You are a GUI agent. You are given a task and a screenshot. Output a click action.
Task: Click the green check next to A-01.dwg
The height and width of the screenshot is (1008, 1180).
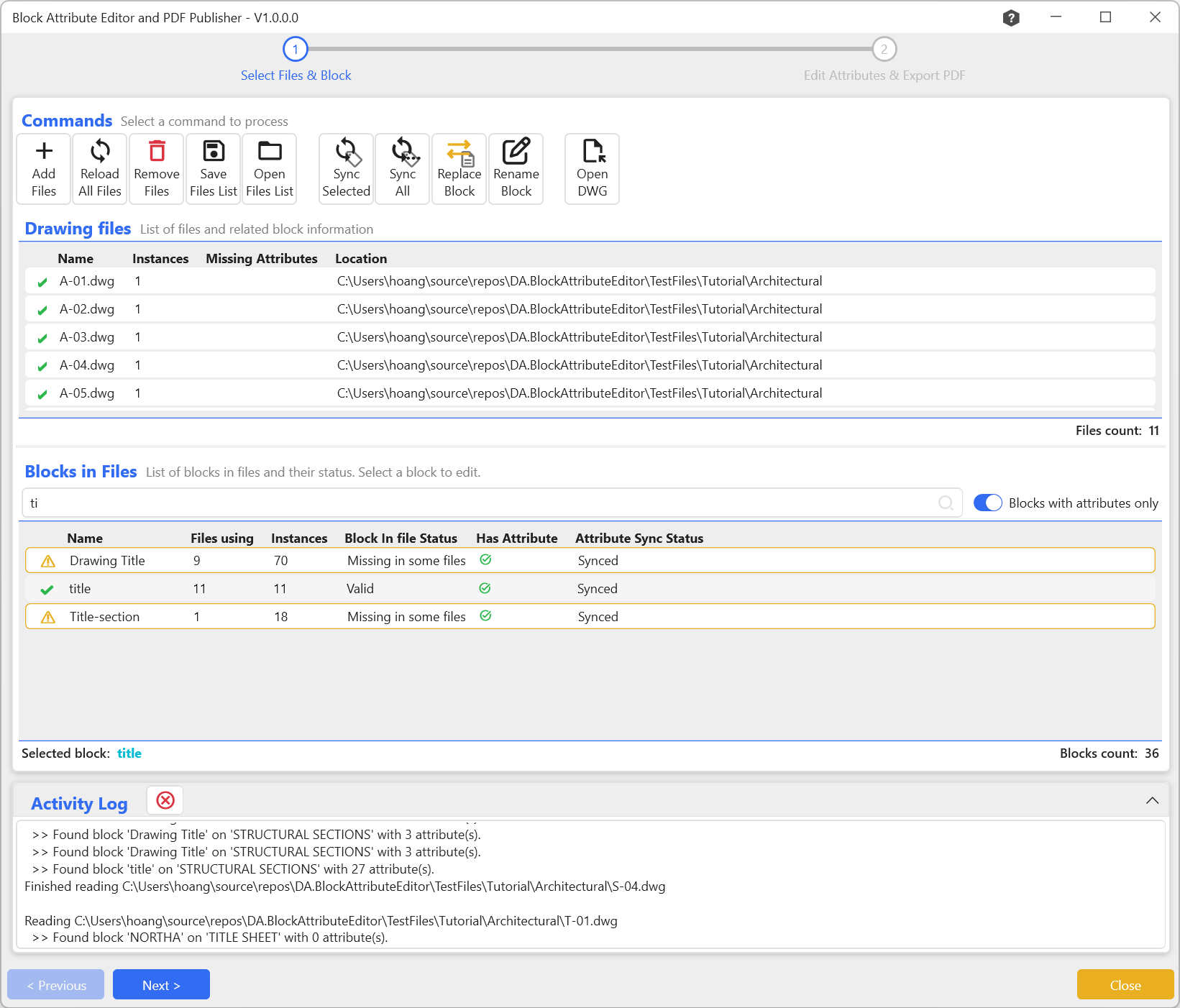42,282
